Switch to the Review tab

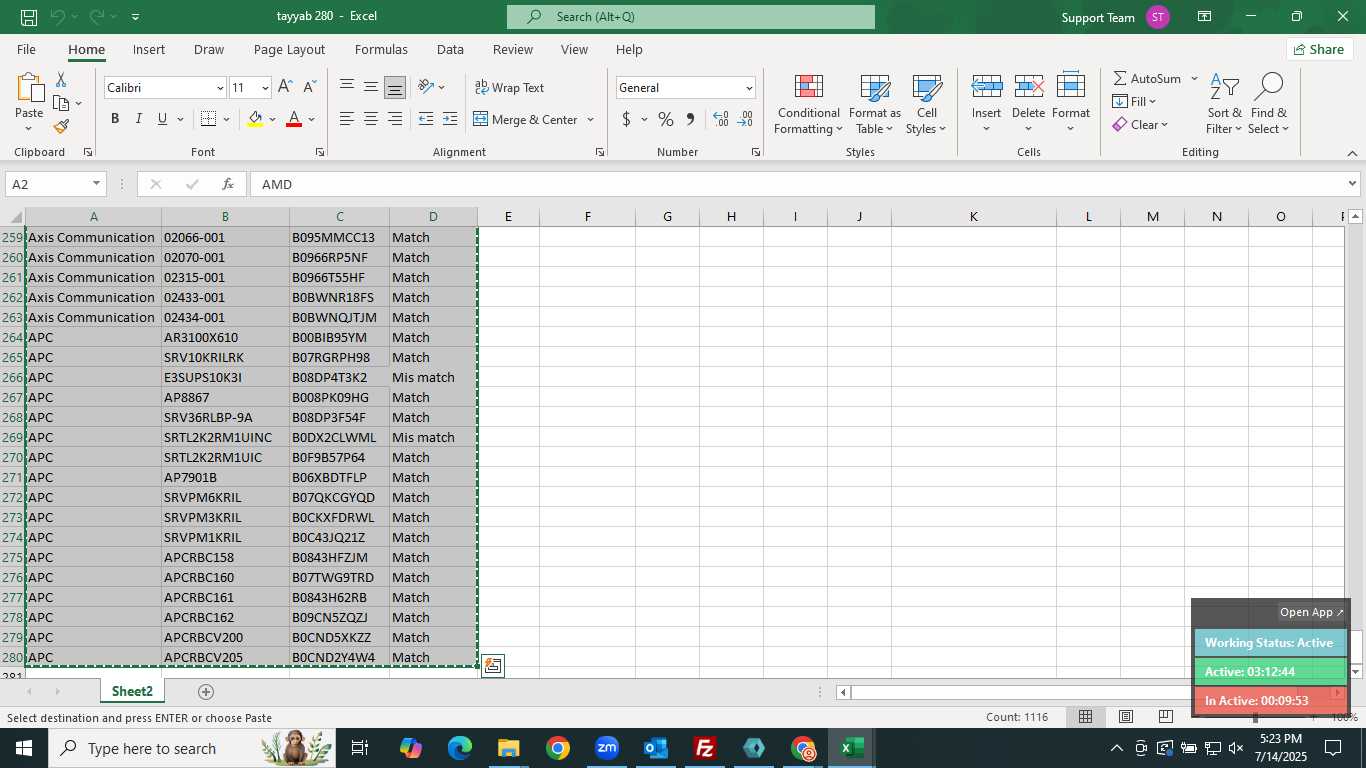click(x=512, y=49)
